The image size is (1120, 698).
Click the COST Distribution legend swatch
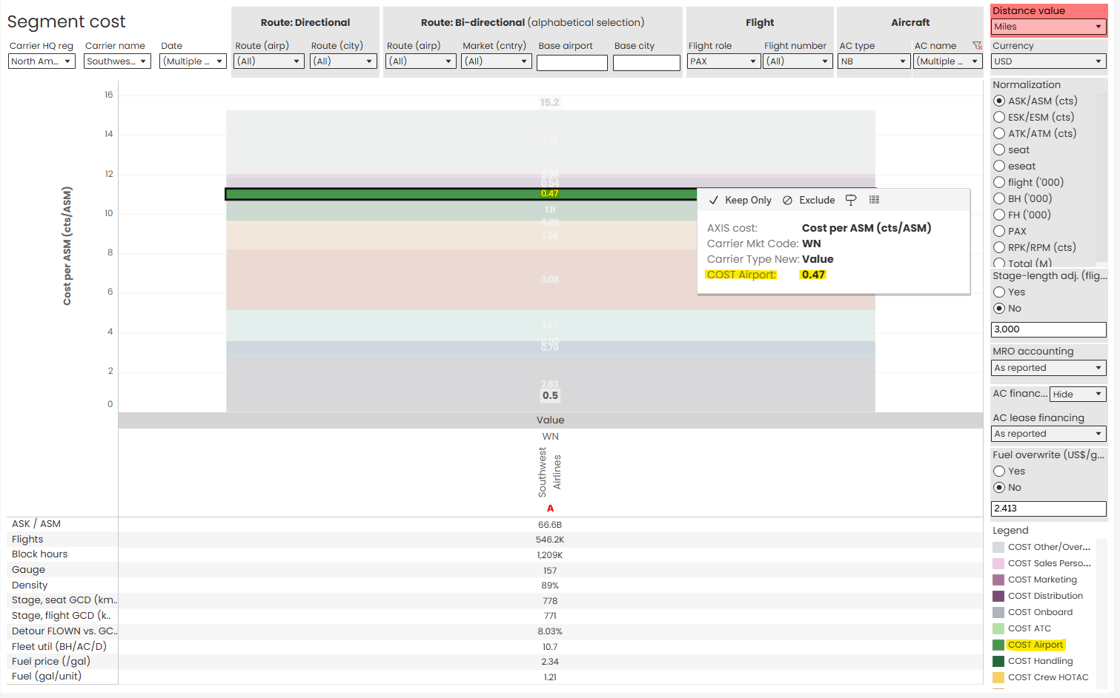pos(998,596)
